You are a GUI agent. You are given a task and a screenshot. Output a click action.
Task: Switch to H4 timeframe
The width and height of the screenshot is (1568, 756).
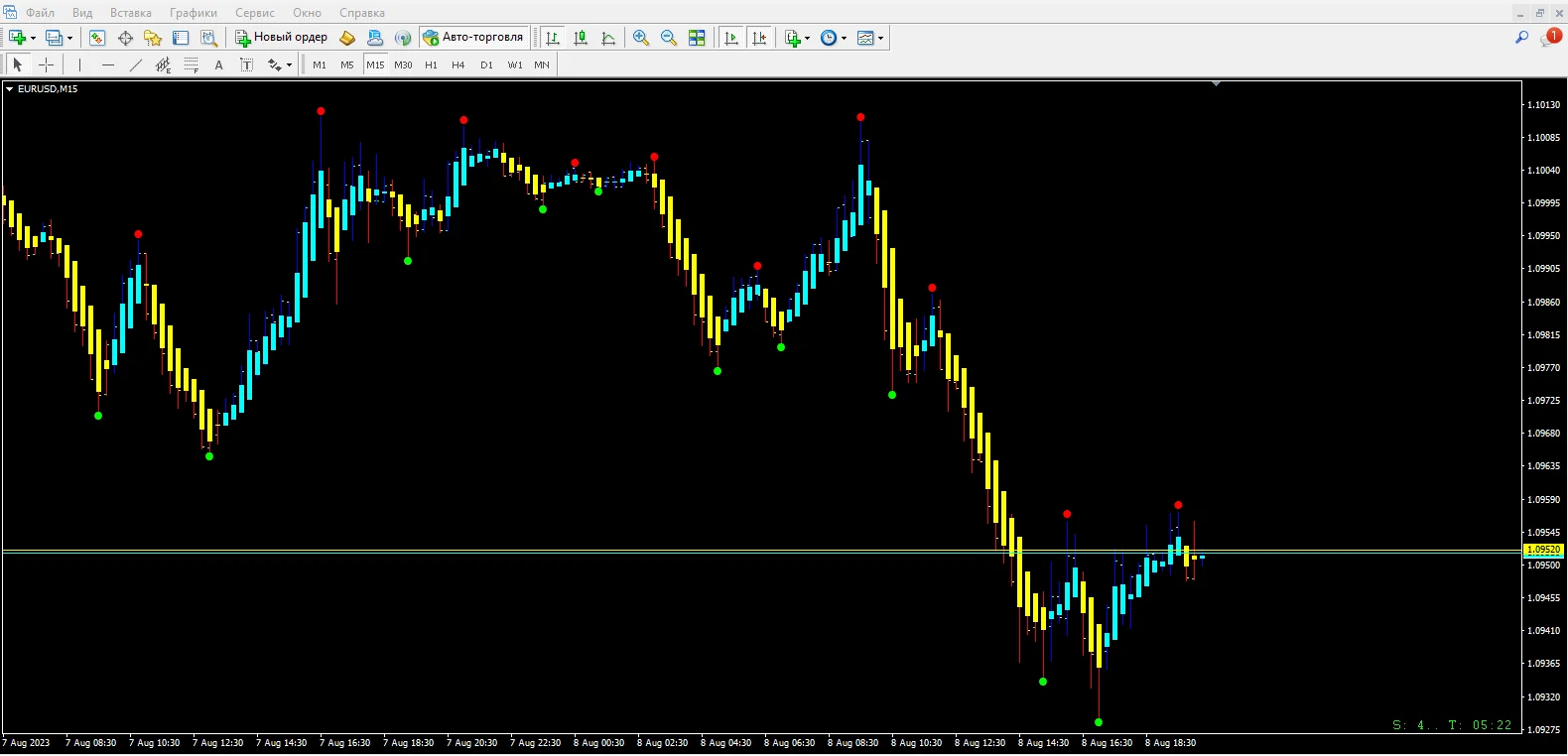click(458, 64)
